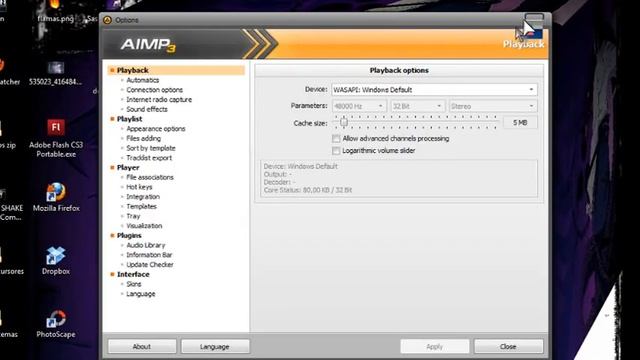
Task: Open Connection options page
Action: pos(154,90)
